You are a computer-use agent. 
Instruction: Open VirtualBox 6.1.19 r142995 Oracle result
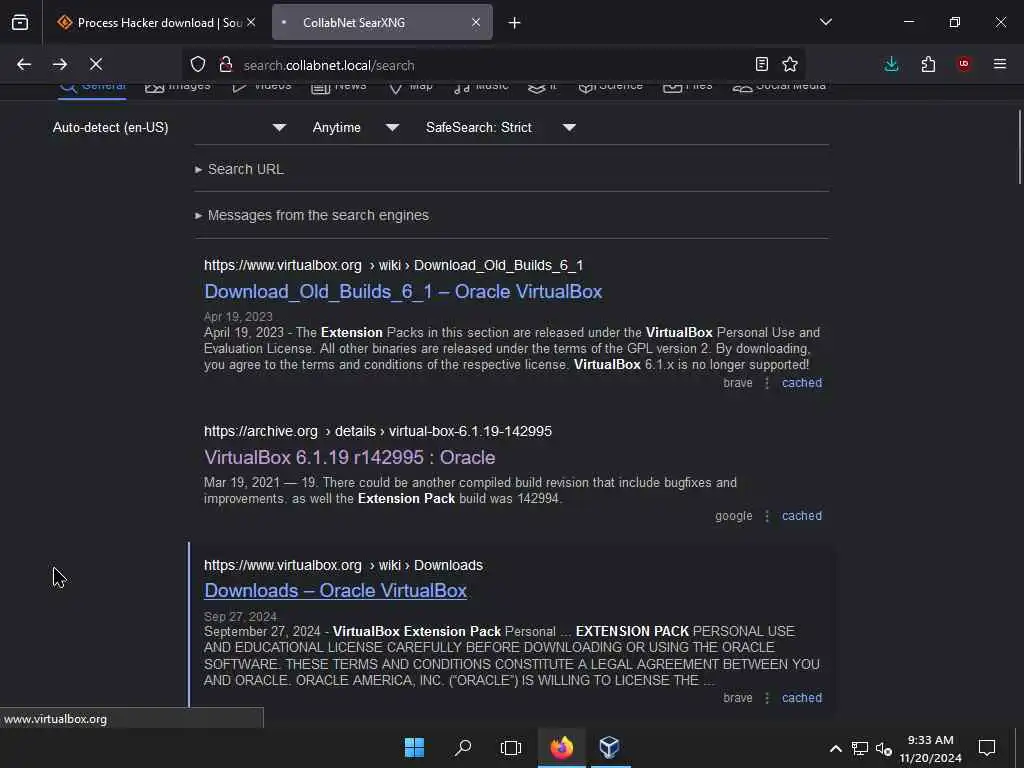click(x=349, y=457)
